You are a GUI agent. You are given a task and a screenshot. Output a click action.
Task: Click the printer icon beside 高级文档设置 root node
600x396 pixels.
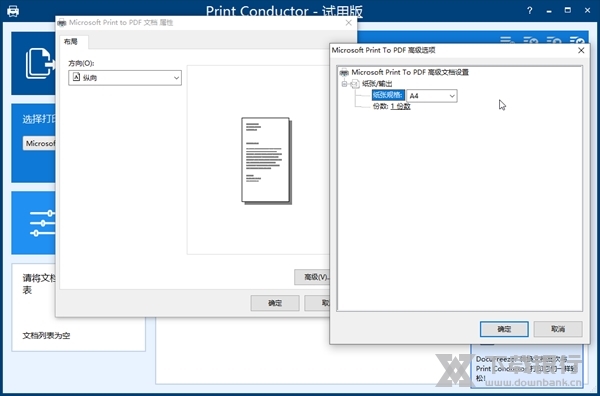[x=344, y=72]
